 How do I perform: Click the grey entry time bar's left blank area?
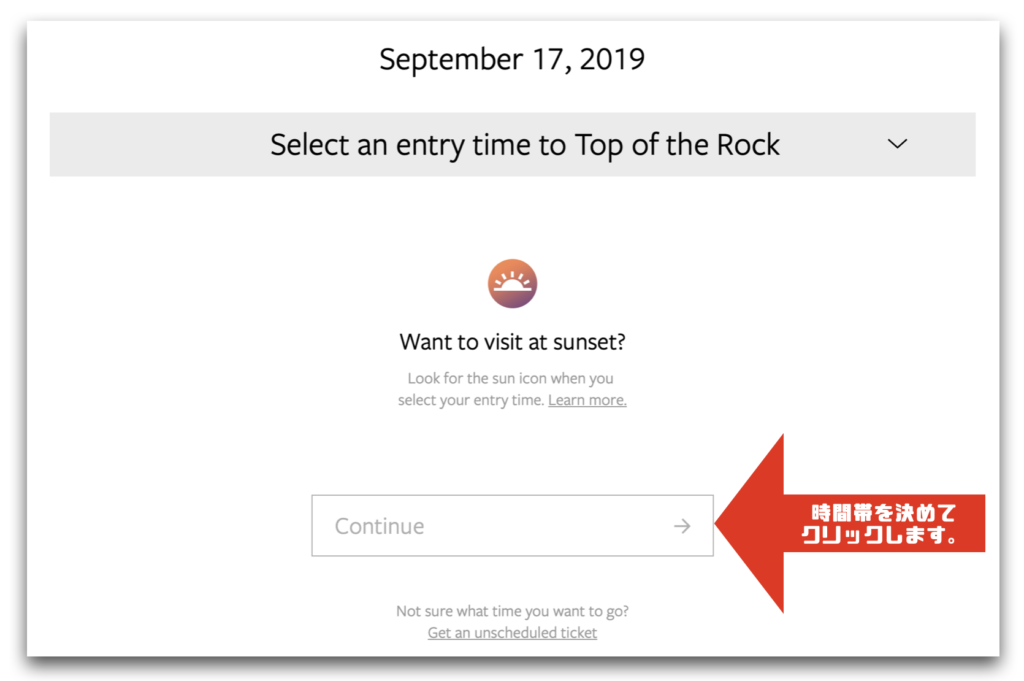[x=157, y=144]
